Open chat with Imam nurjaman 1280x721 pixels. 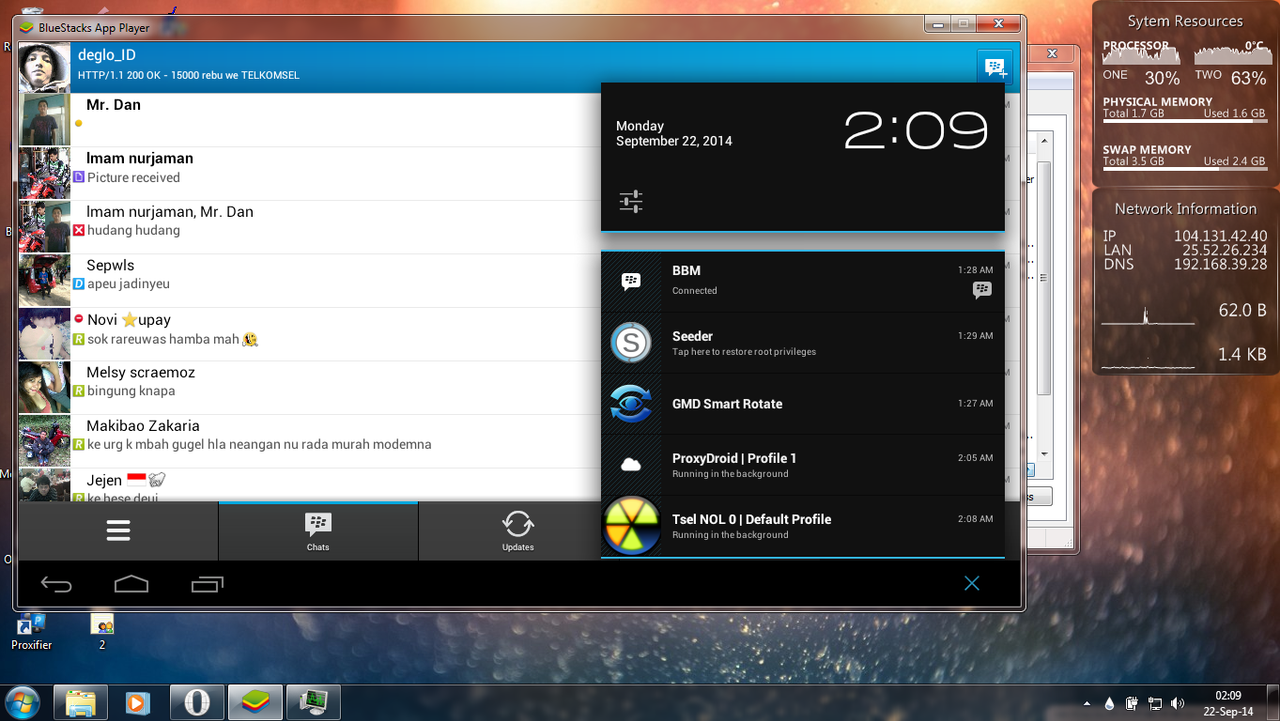coord(310,174)
